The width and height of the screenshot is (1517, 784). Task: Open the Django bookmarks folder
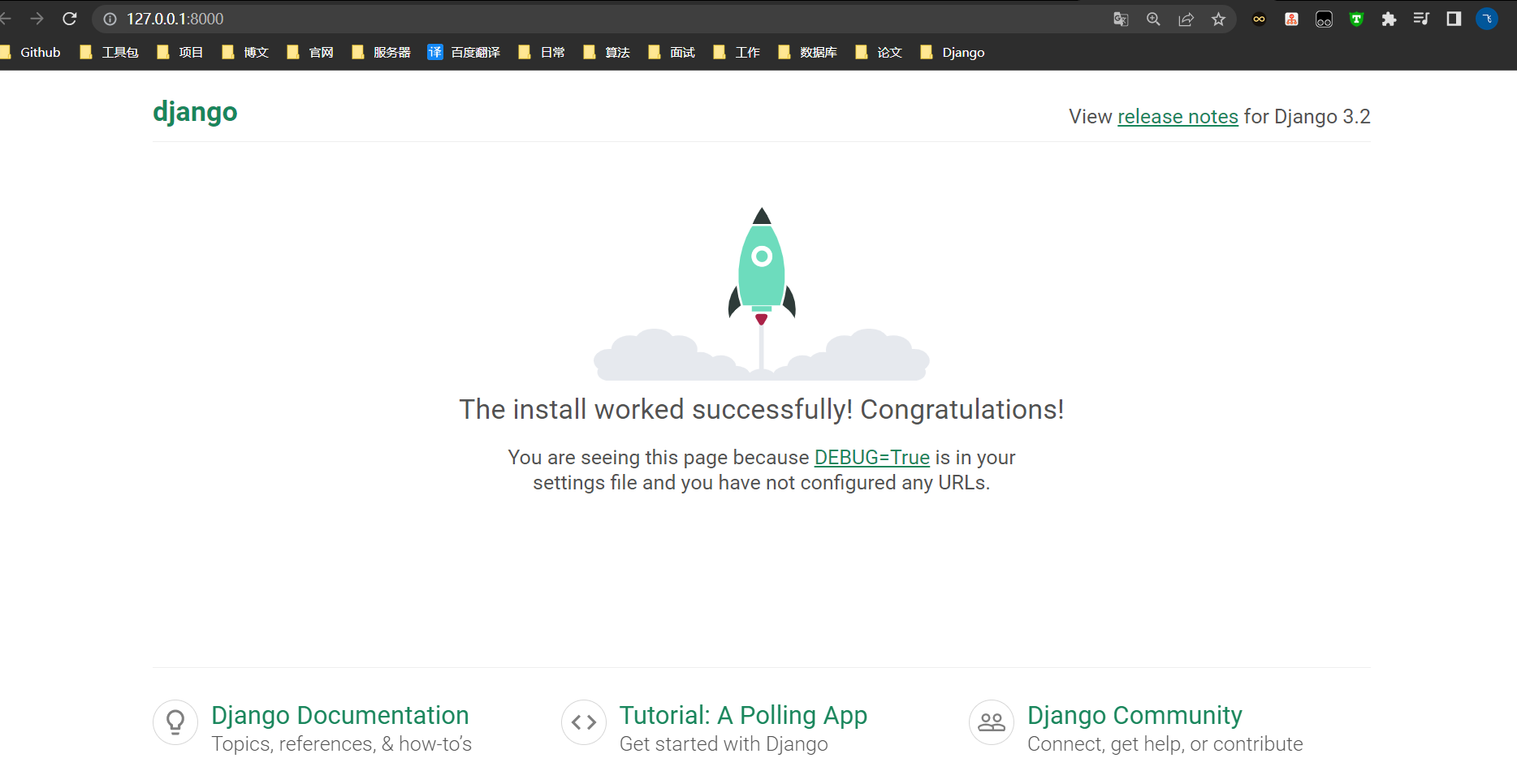click(x=953, y=52)
